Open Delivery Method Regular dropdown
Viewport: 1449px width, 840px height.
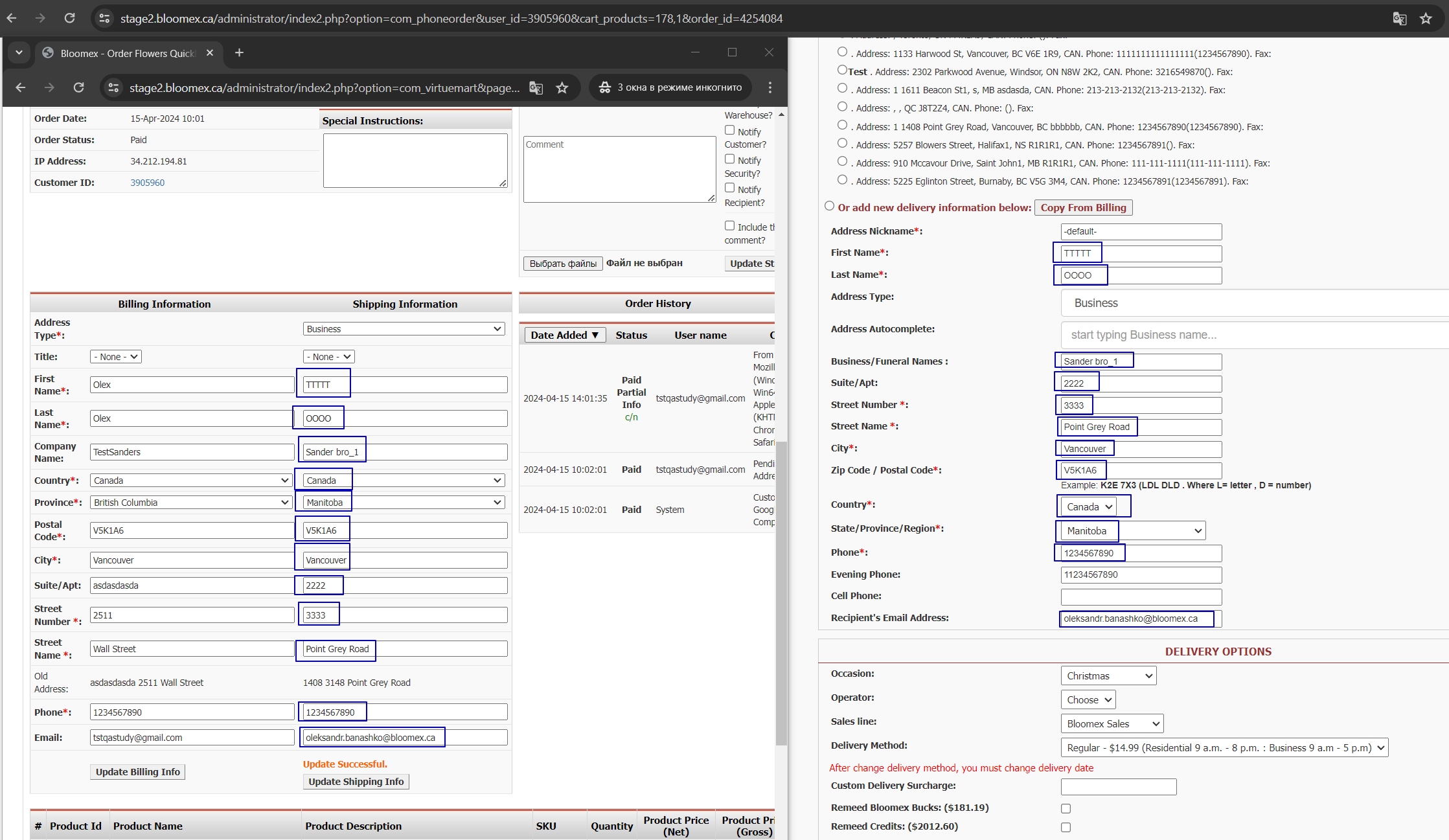pos(1225,748)
